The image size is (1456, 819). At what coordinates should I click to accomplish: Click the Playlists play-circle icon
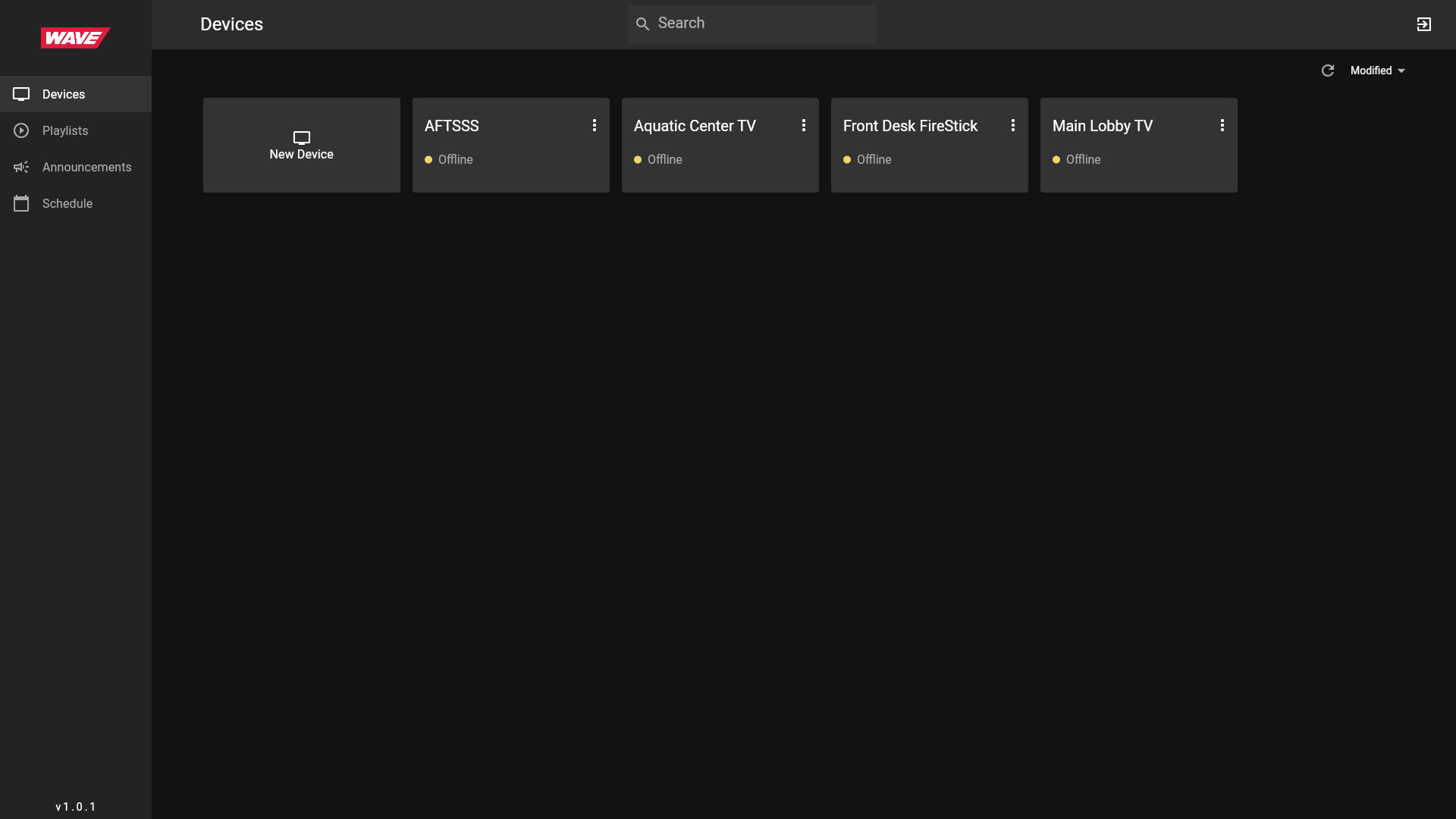coord(21,130)
